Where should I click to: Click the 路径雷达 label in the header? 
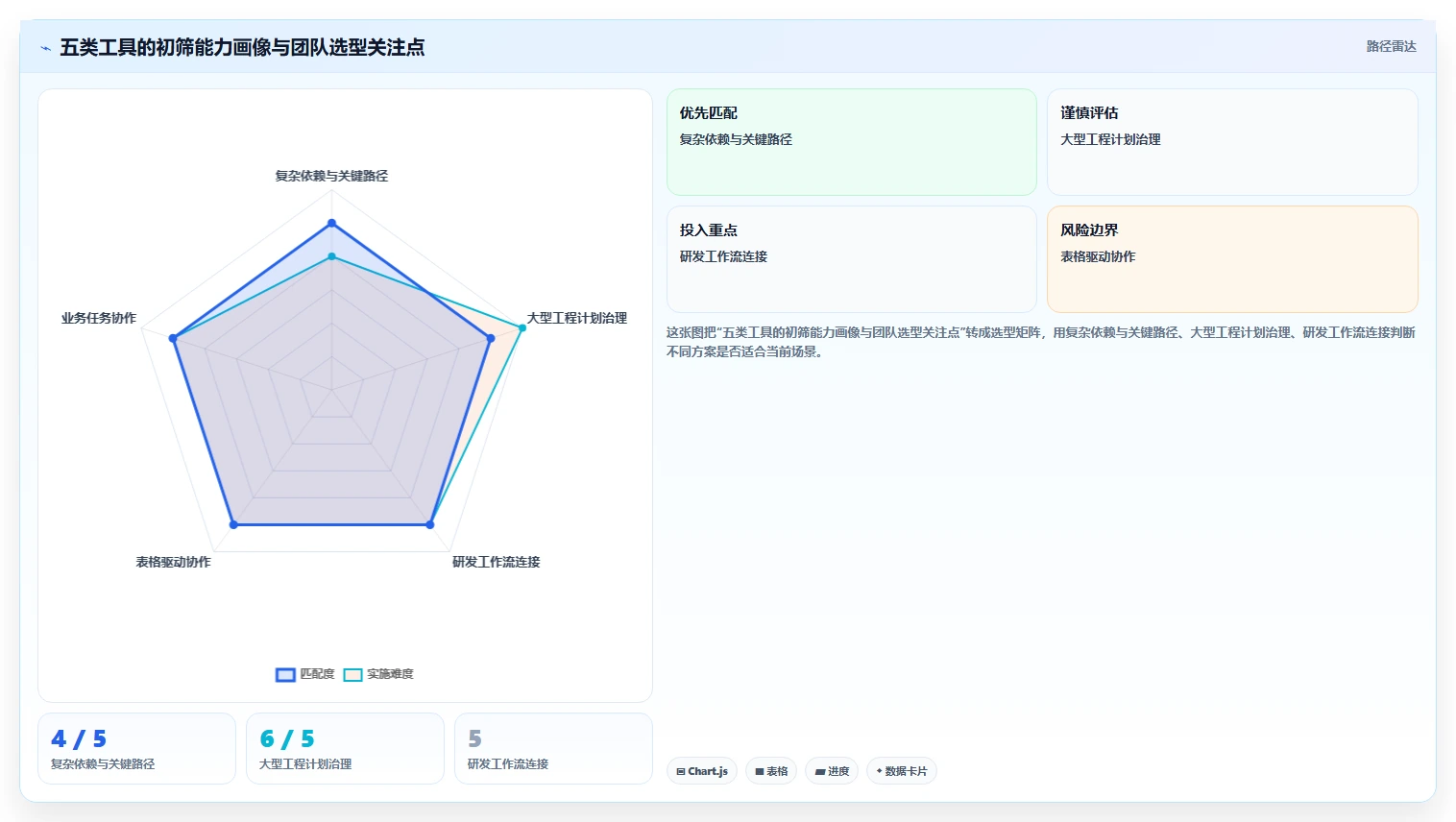coord(1391,46)
